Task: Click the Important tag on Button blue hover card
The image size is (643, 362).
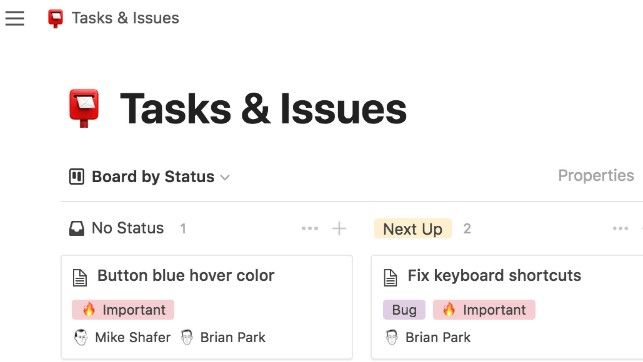Action: [123, 310]
